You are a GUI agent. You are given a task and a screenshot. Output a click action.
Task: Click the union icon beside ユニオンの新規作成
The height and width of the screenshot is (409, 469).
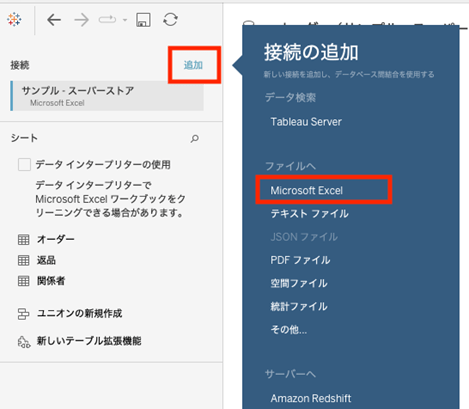point(23,314)
